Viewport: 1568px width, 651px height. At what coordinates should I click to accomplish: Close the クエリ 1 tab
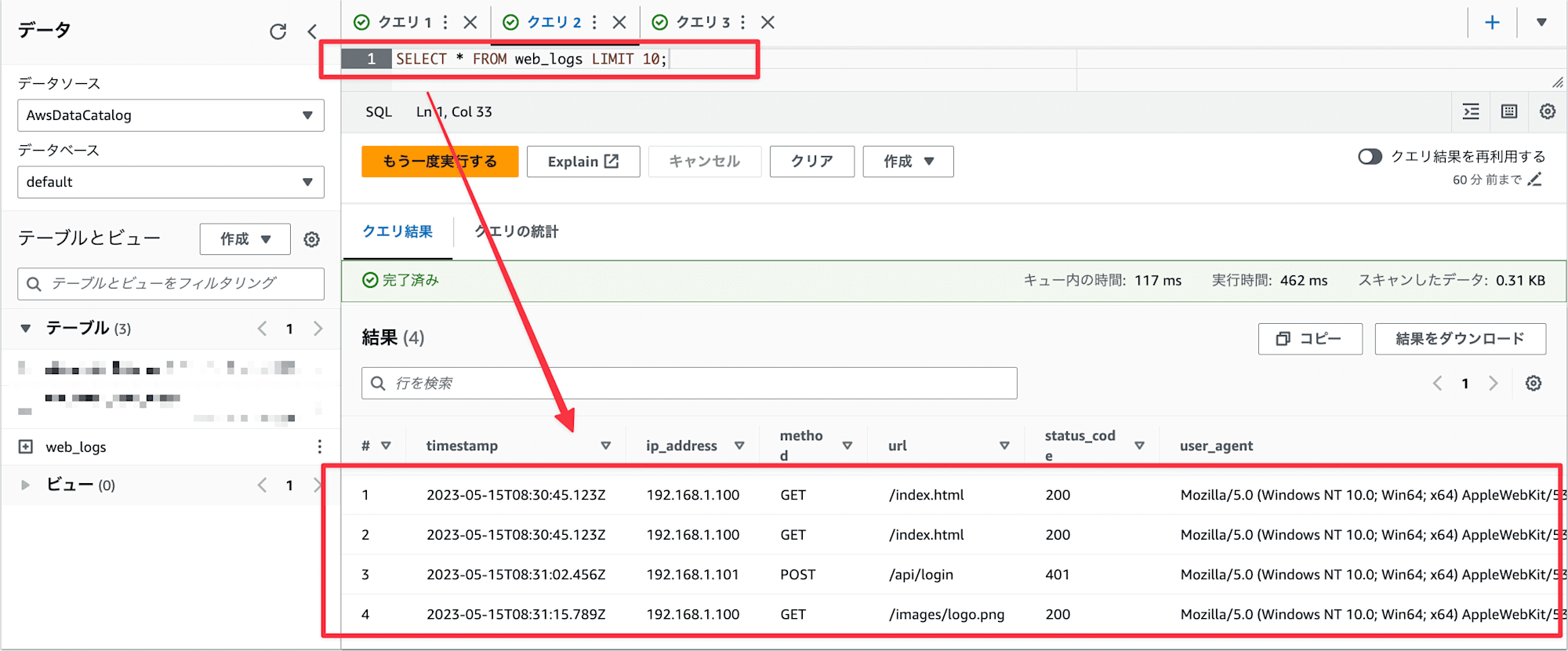pyautogui.click(x=470, y=22)
